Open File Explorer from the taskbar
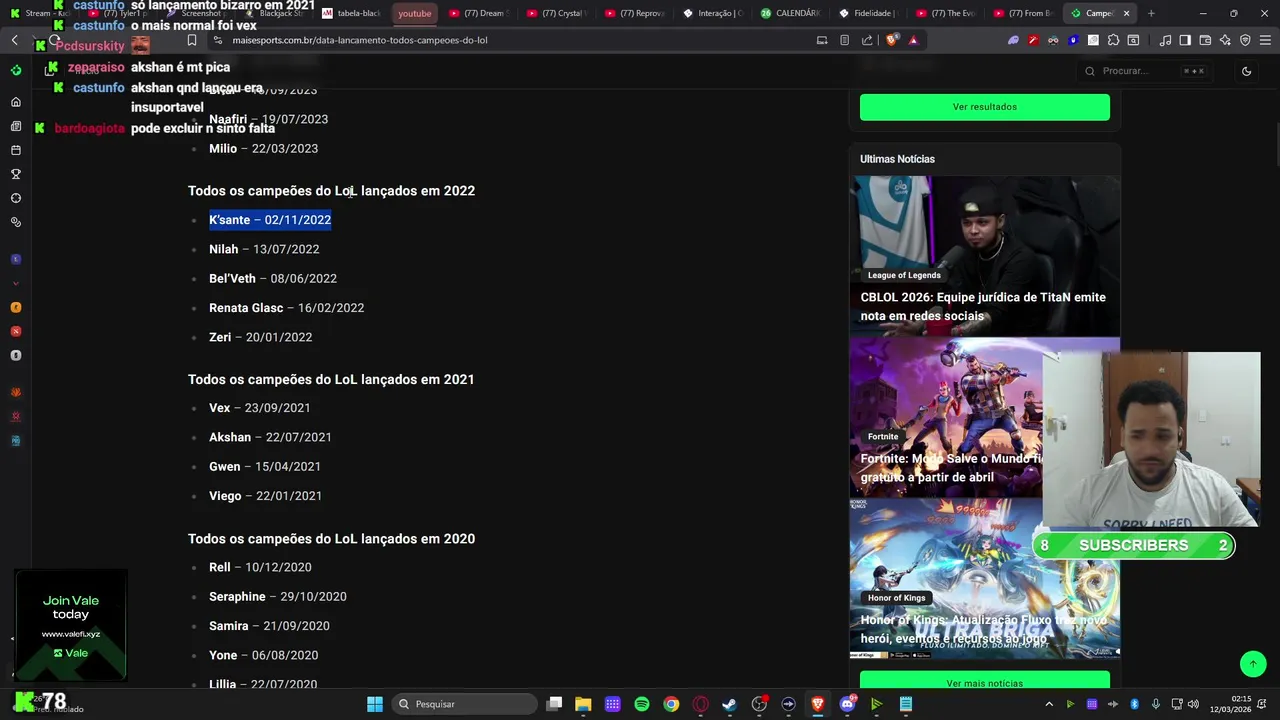Viewport: 1280px width, 720px height. point(583,704)
